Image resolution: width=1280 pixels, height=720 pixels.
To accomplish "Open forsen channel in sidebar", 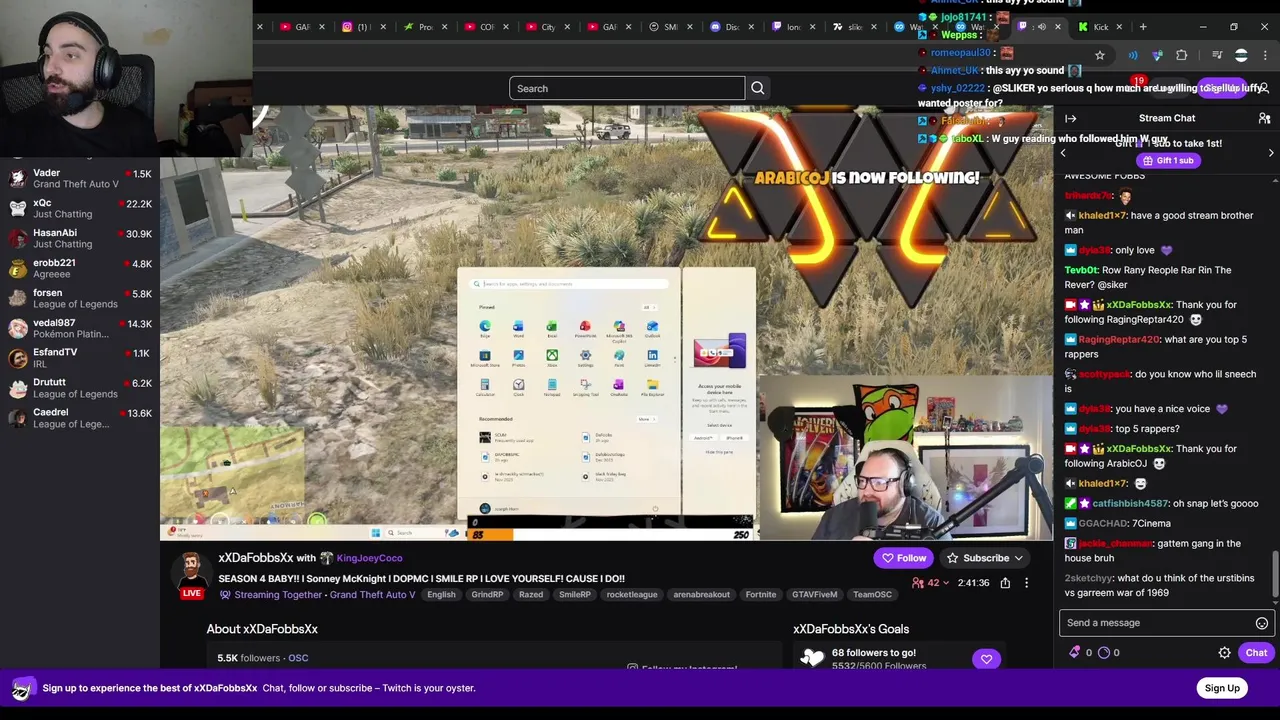I will 80,298.
